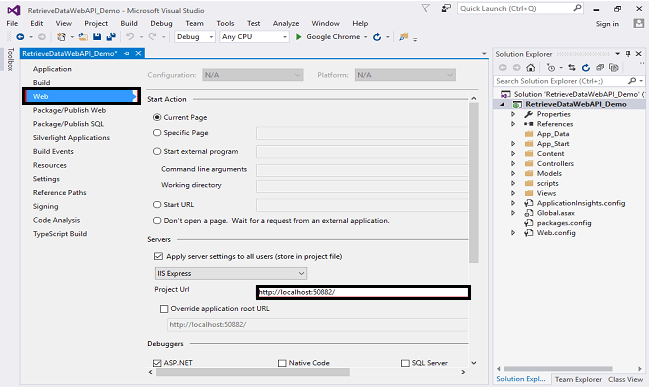Select the Build Events properties page
The height and width of the screenshot is (387, 649).
[x=53, y=151]
